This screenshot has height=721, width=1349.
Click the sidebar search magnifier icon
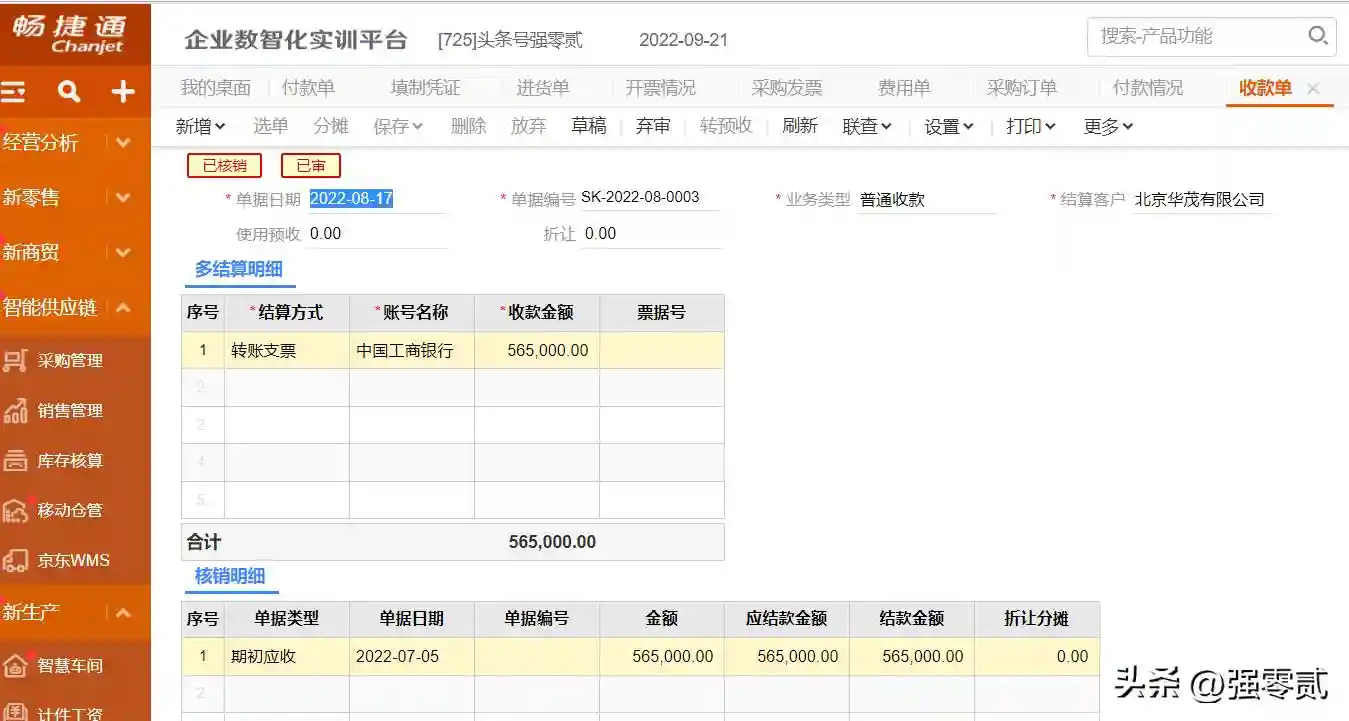[69, 93]
